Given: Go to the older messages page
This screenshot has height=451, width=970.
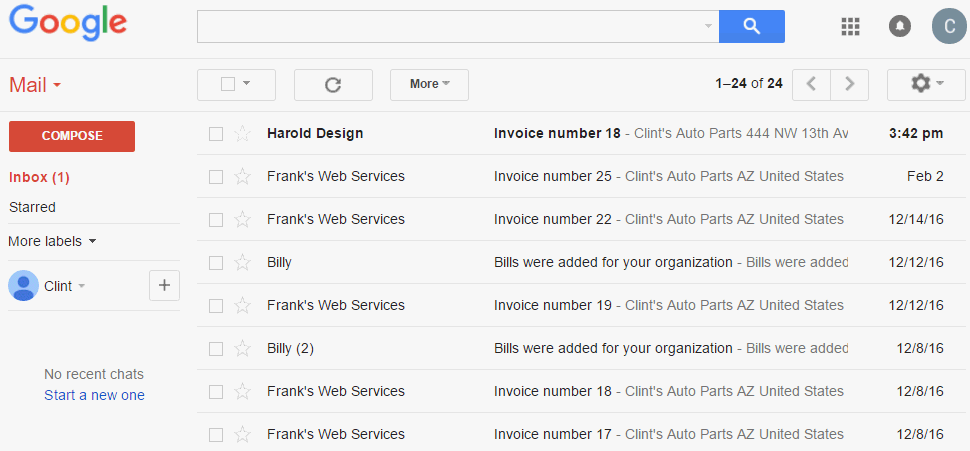Looking at the screenshot, I should 849,85.
